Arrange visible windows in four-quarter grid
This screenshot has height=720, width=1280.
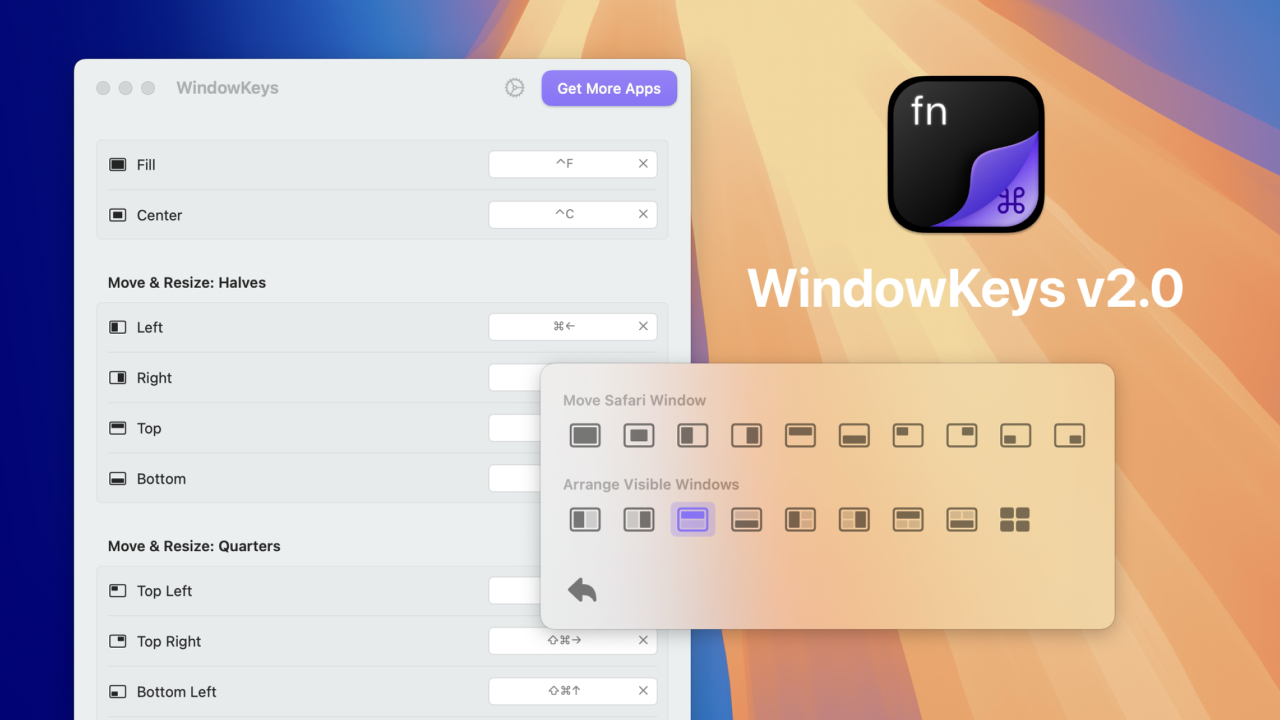(x=1015, y=519)
